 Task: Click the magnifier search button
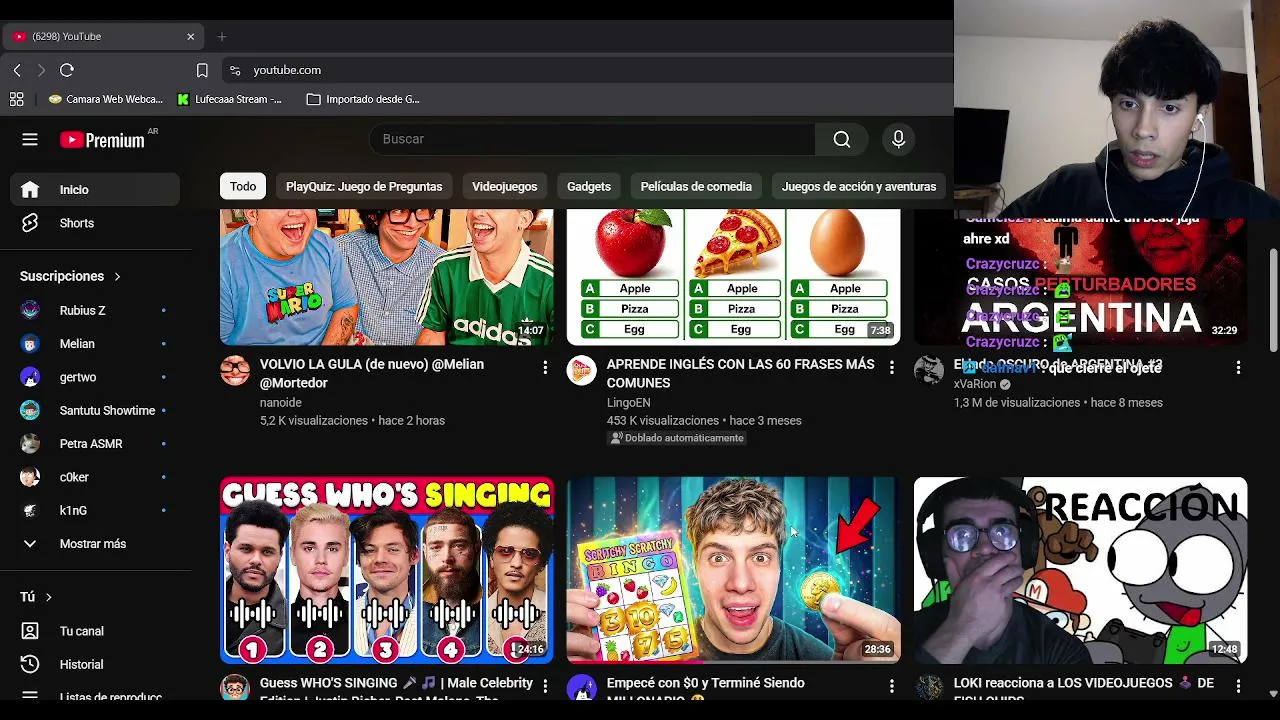(x=842, y=139)
